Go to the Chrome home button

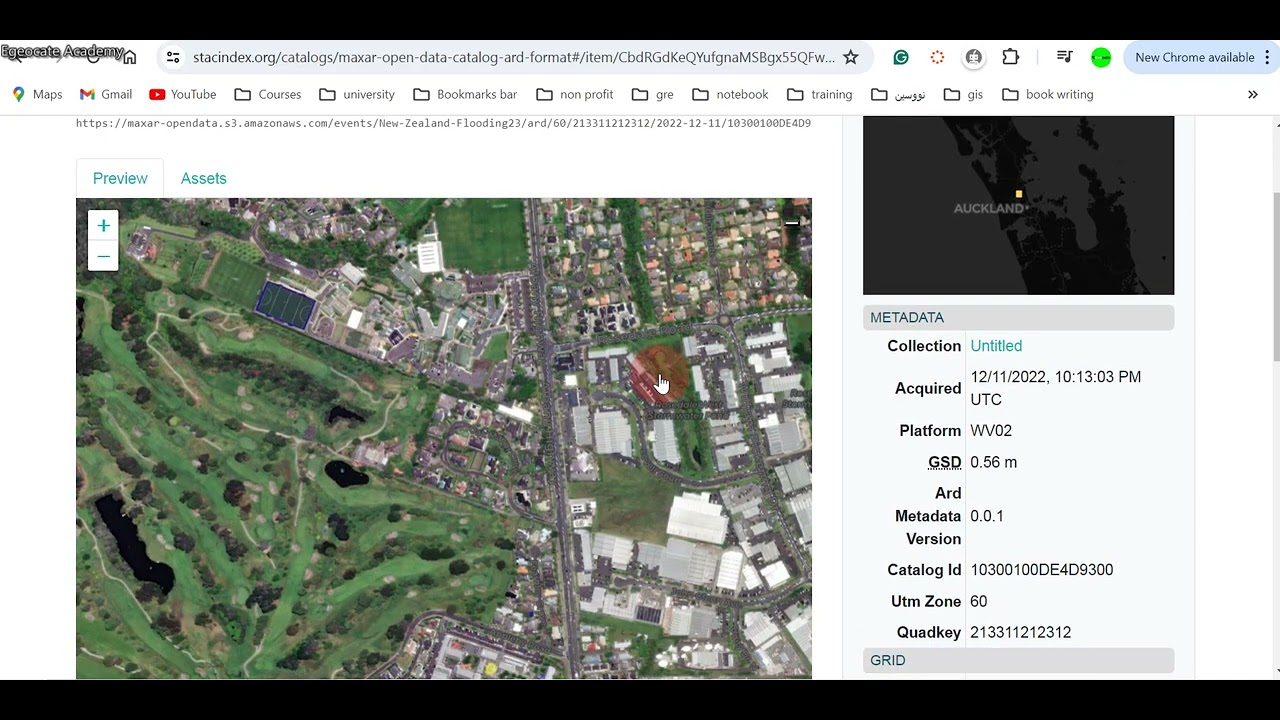click(x=129, y=58)
